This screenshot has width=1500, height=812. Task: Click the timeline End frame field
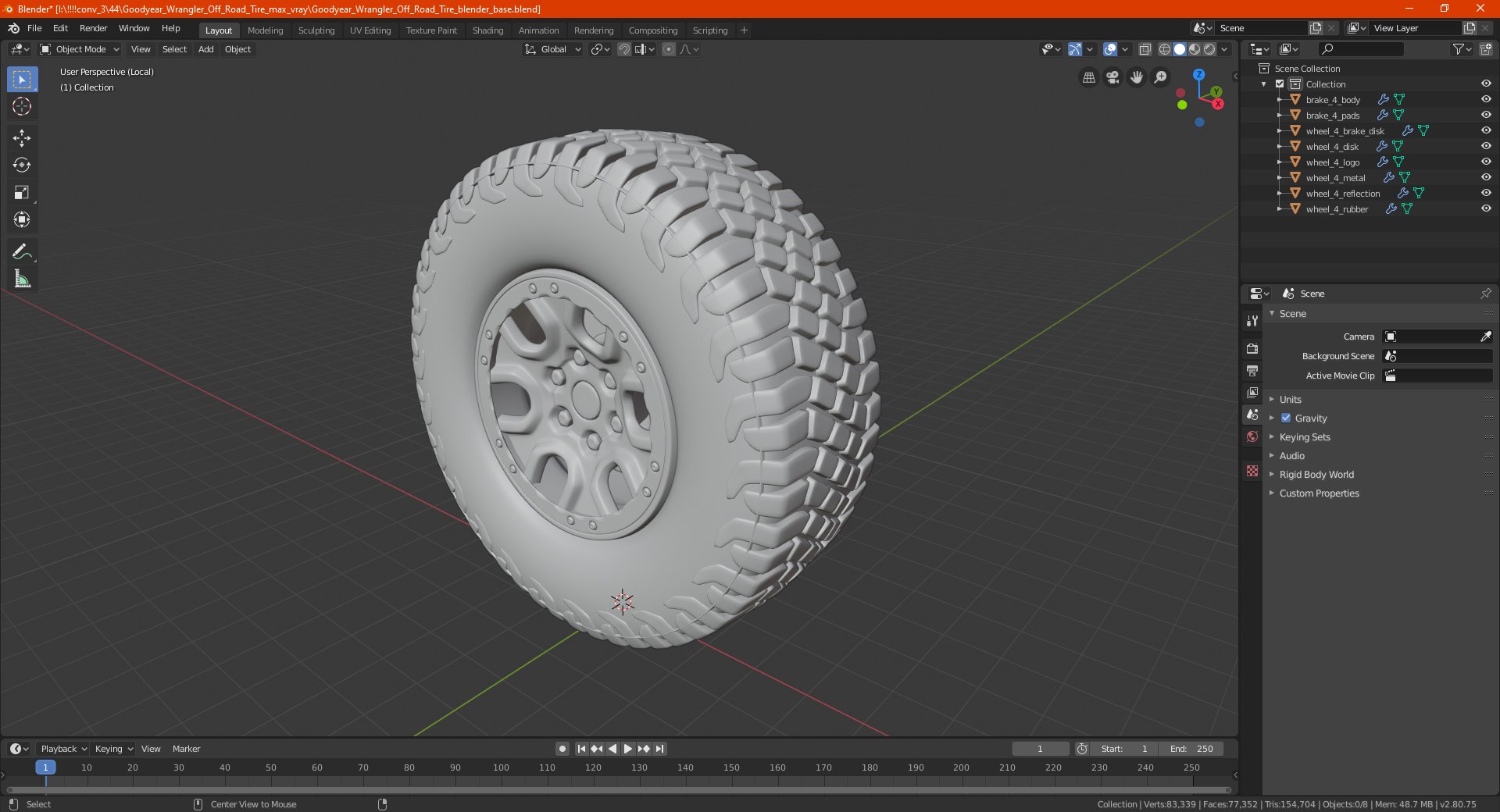click(1191, 749)
